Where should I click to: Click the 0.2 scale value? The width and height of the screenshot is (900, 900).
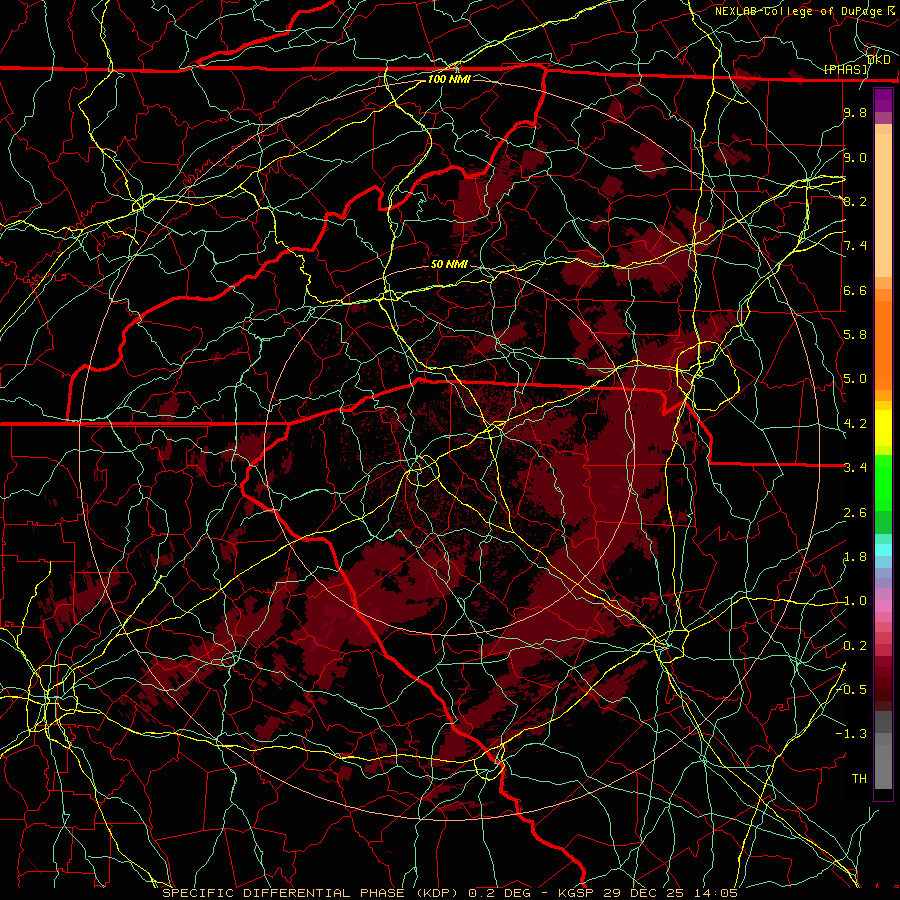click(855, 646)
